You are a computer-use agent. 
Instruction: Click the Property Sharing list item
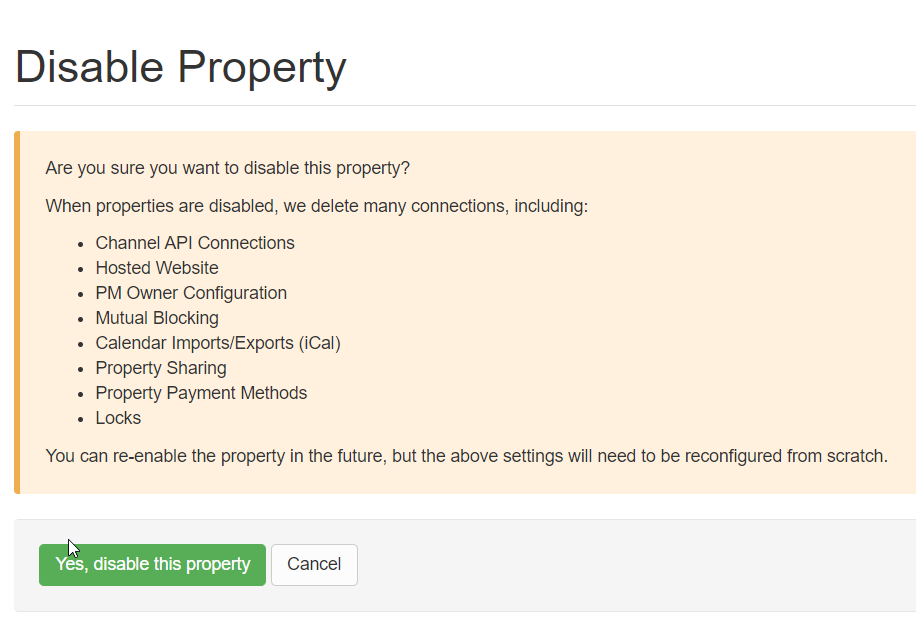click(x=160, y=368)
